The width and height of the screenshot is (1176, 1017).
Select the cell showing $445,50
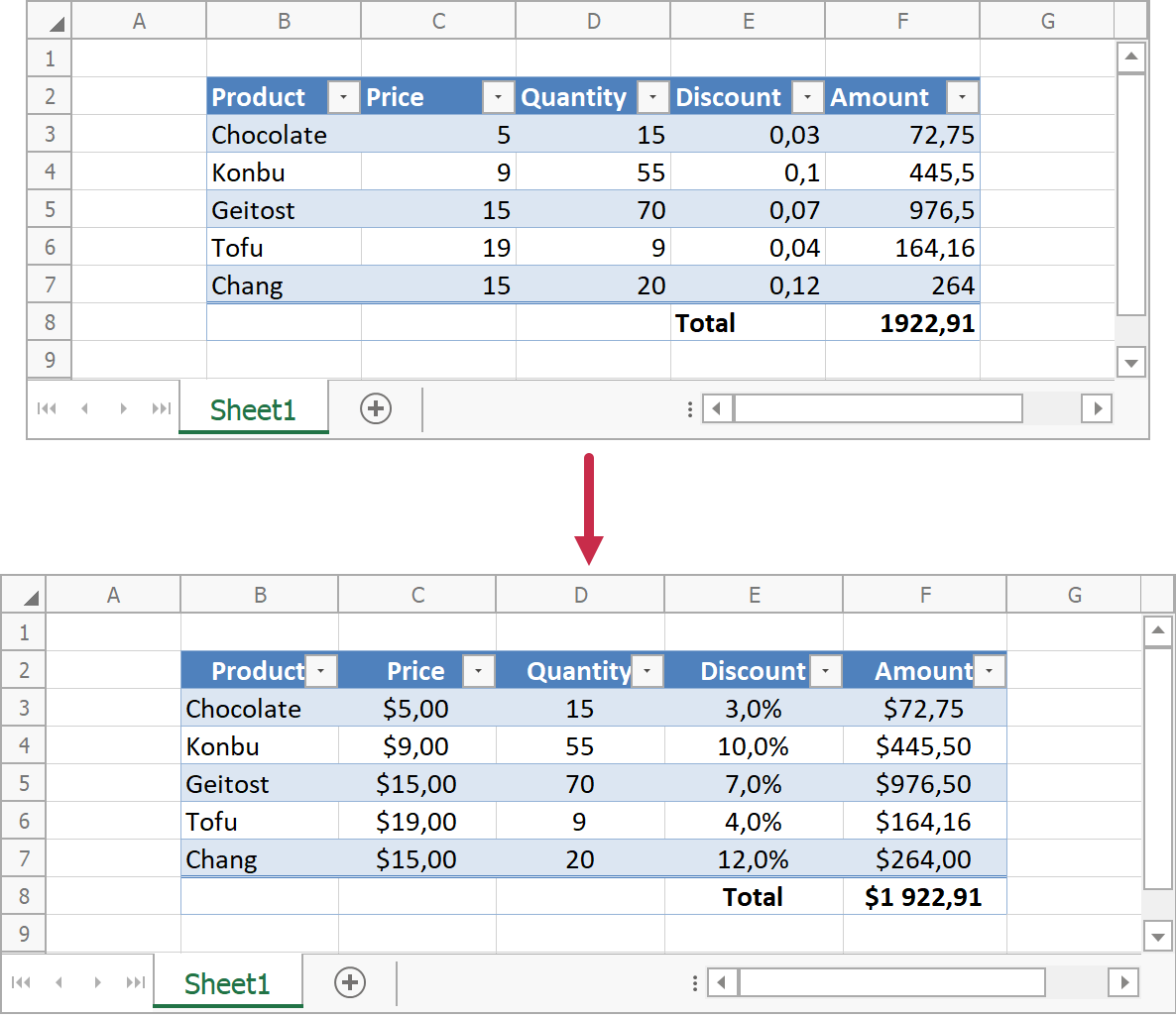923,746
